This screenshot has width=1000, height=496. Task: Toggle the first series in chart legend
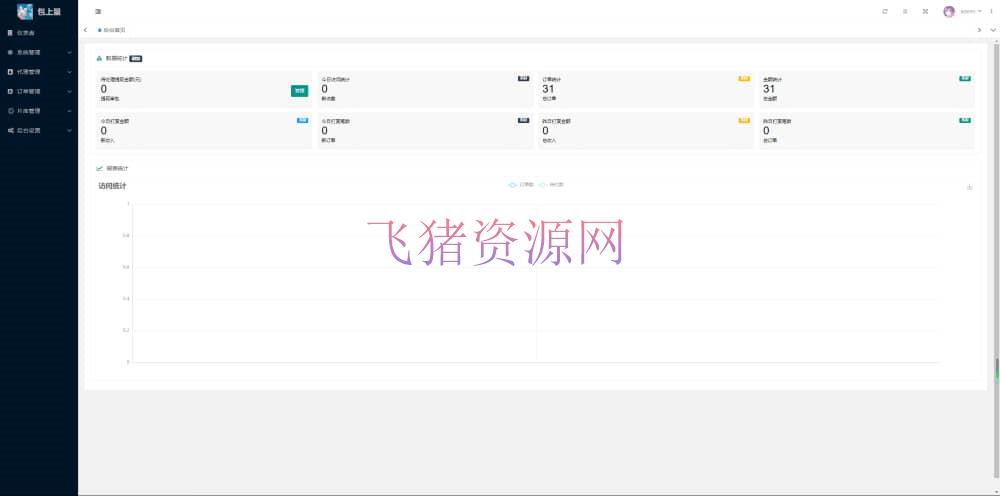click(x=521, y=185)
